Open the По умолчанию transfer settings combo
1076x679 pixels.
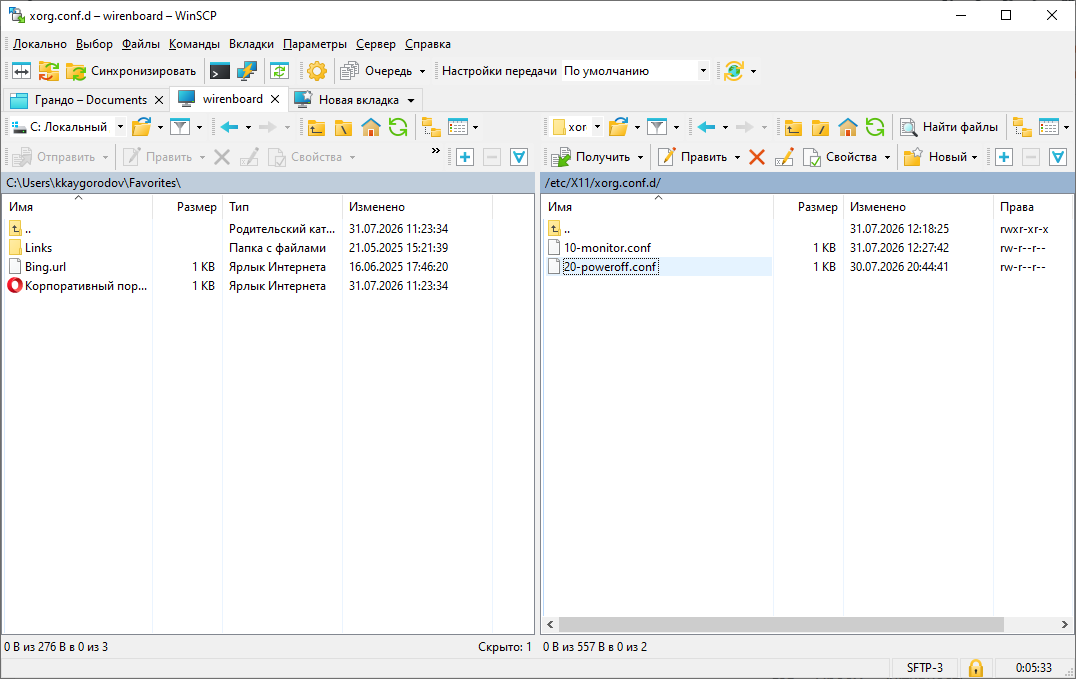pos(635,71)
